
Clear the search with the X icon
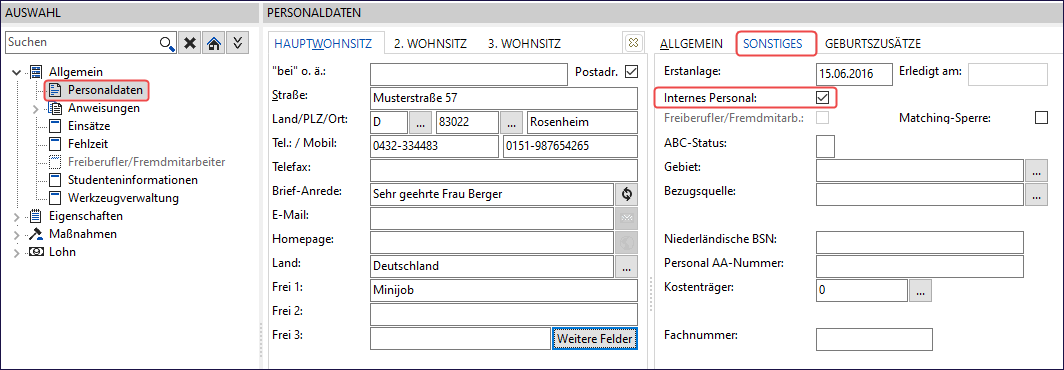pos(191,43)
